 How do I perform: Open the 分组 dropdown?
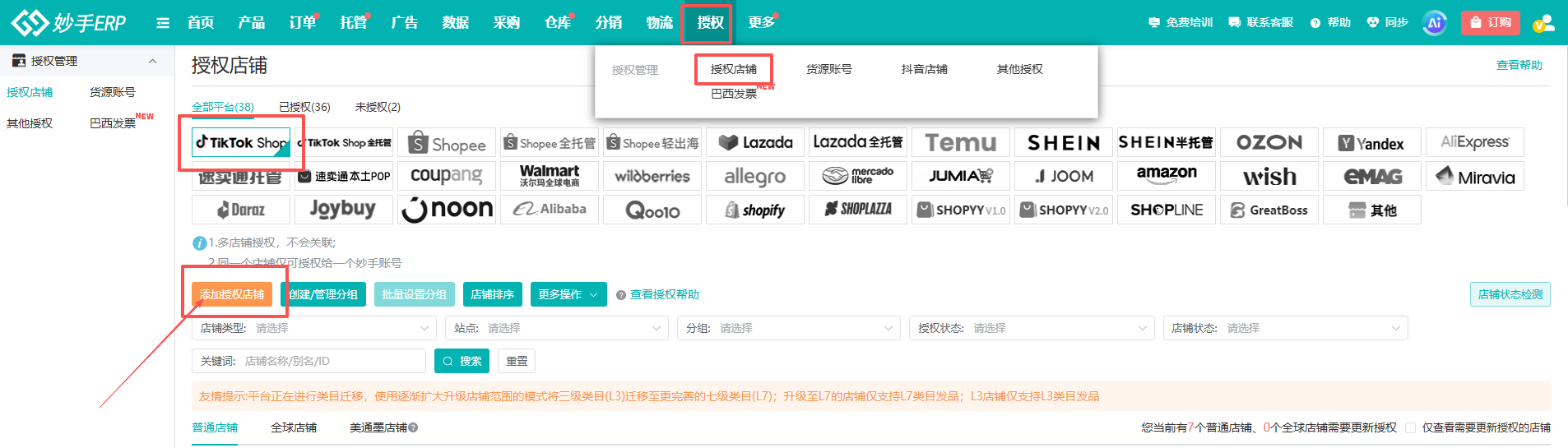(x=789, y=328)
